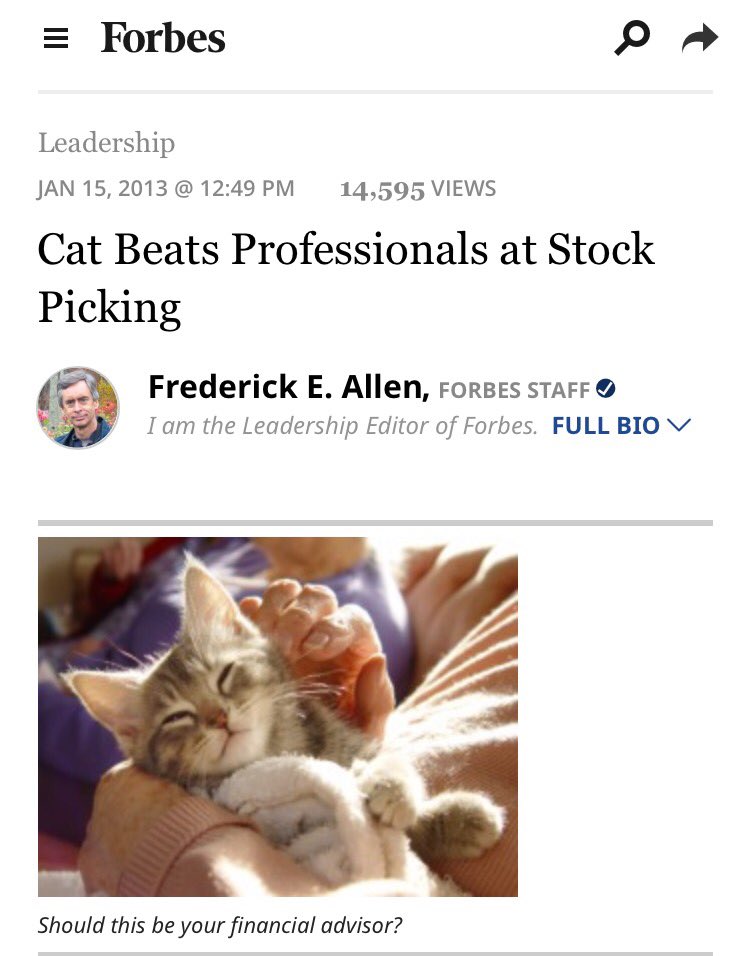Screen dimensions: 745x956
Task: Click the Forbes Staff label
Action: pyautogui.click(x=514, y=390)
